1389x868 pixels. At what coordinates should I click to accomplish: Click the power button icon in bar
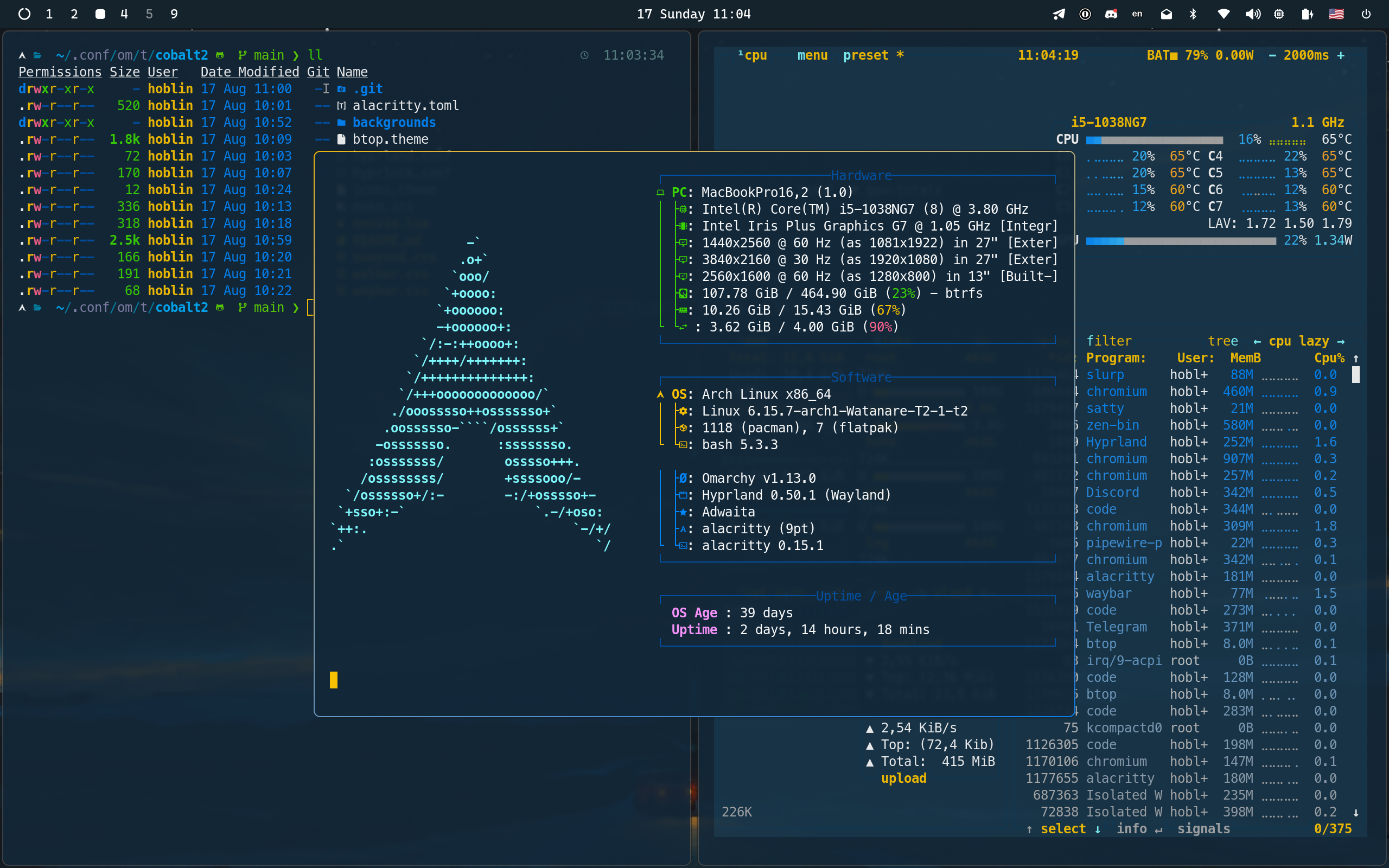point(1366,14)
